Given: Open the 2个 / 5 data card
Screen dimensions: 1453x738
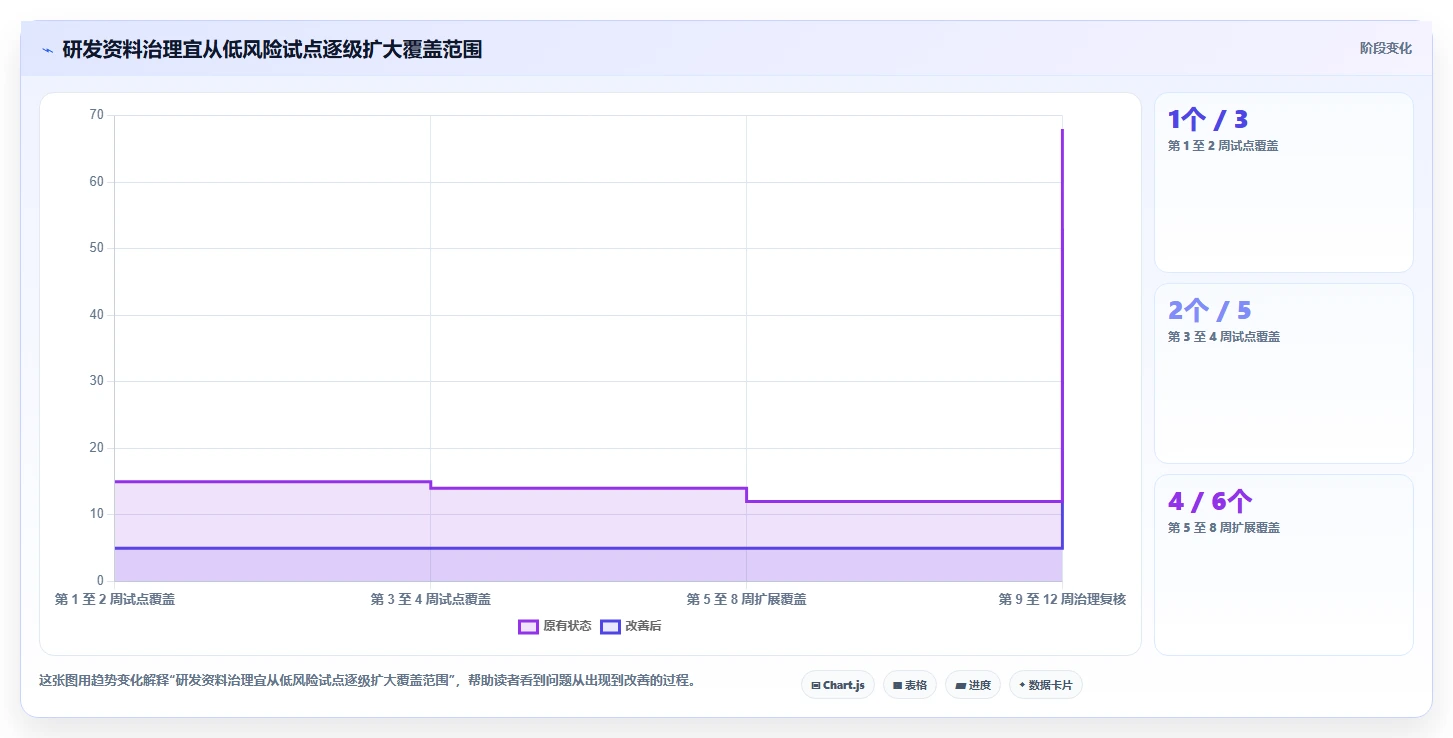Looking at the screenshot, I should click(1283, 373).
